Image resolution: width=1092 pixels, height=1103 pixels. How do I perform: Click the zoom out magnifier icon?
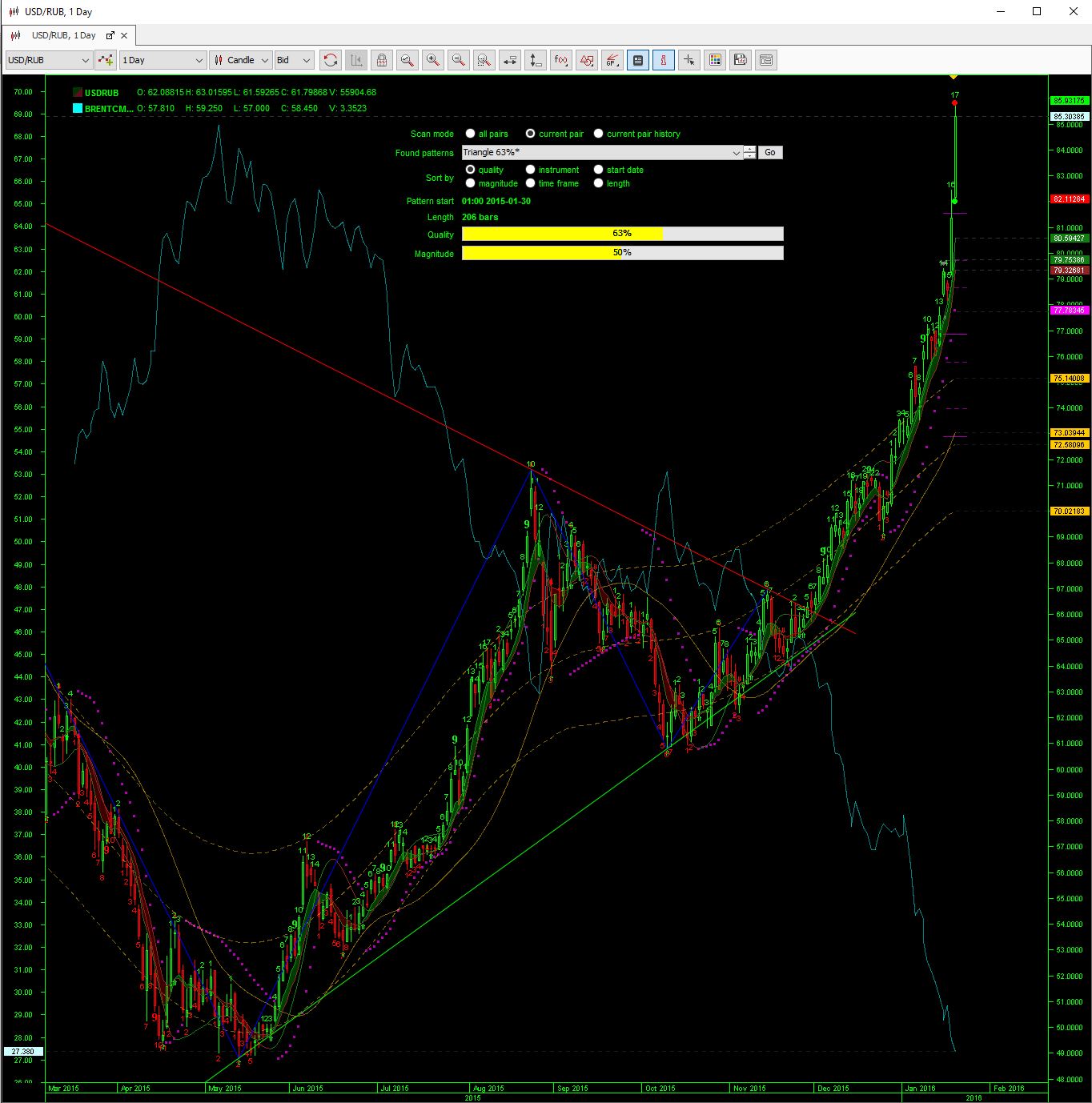(x=458, y=60)
